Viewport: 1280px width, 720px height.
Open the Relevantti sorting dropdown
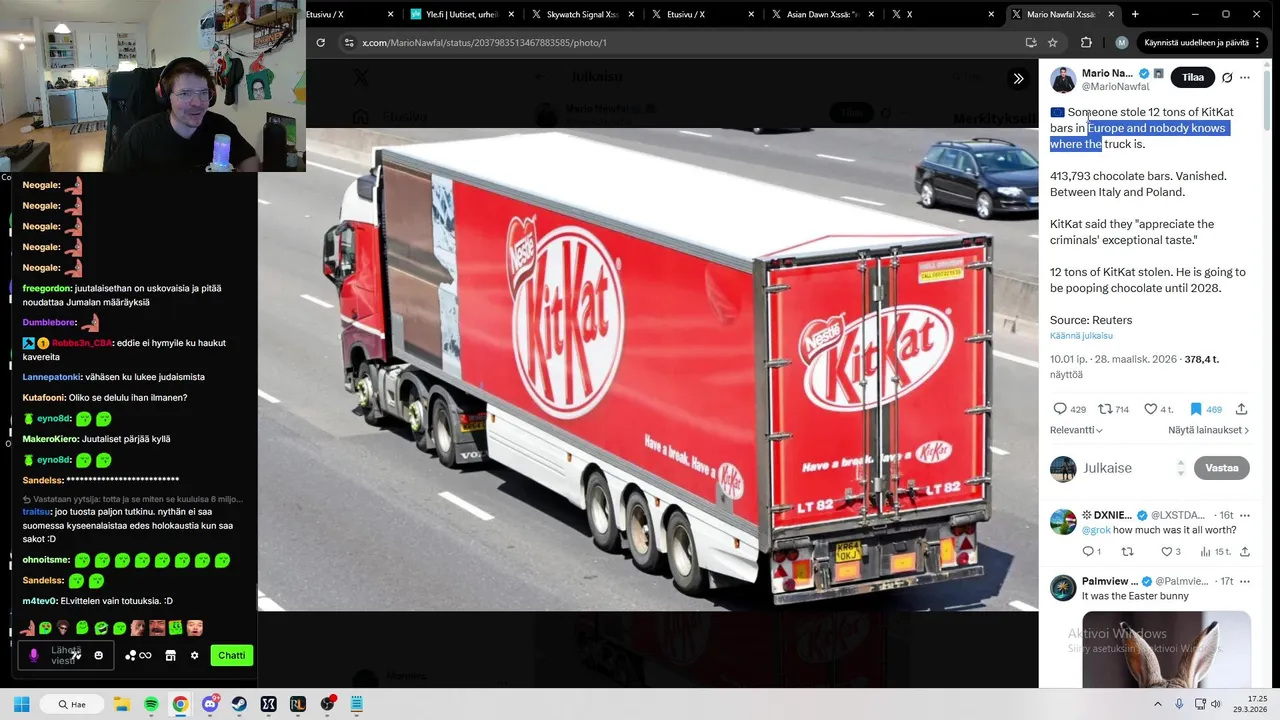[x=1076, y=430]
